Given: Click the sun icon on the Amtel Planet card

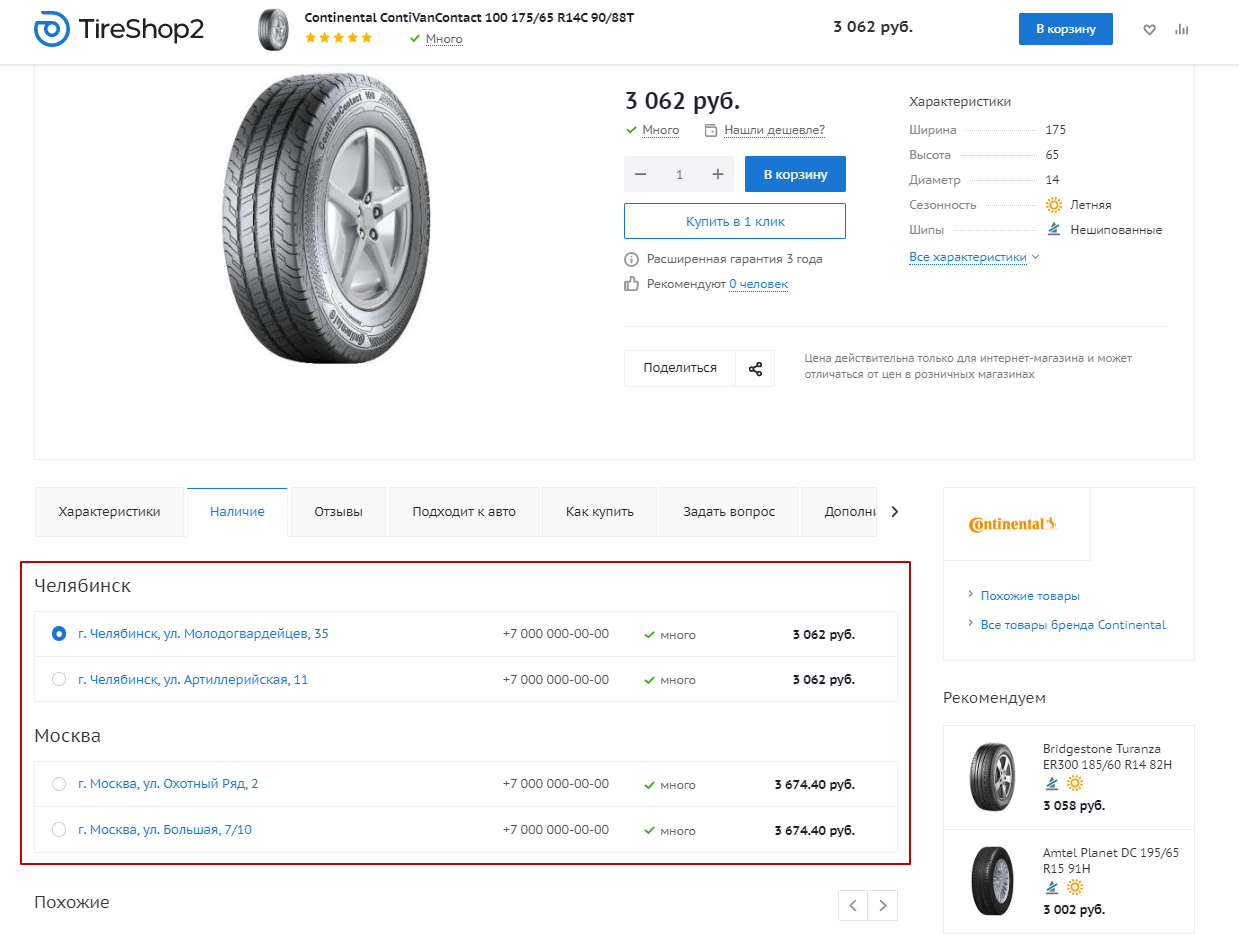Looking at the screenshot, I should pyautogui.click(x=1075, y=887).
